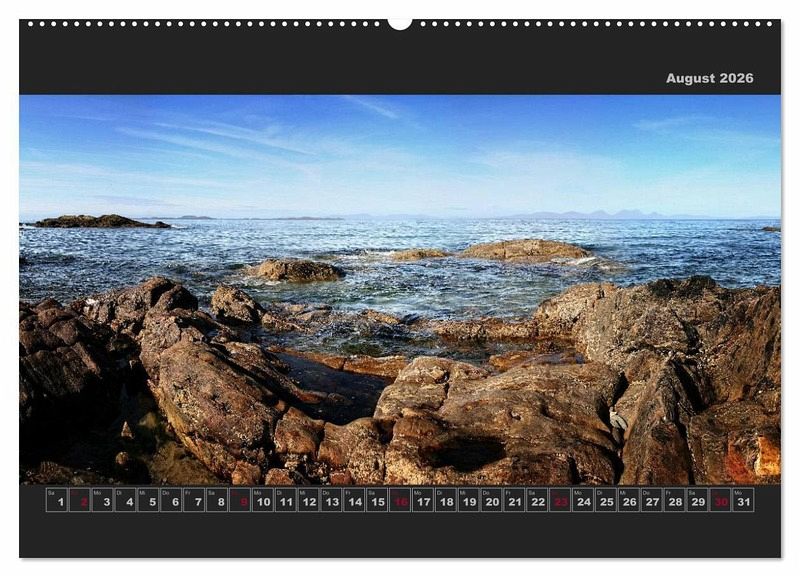Click date cell 10
The width and height of the screenshot is (800, 577).
(263, 500)
